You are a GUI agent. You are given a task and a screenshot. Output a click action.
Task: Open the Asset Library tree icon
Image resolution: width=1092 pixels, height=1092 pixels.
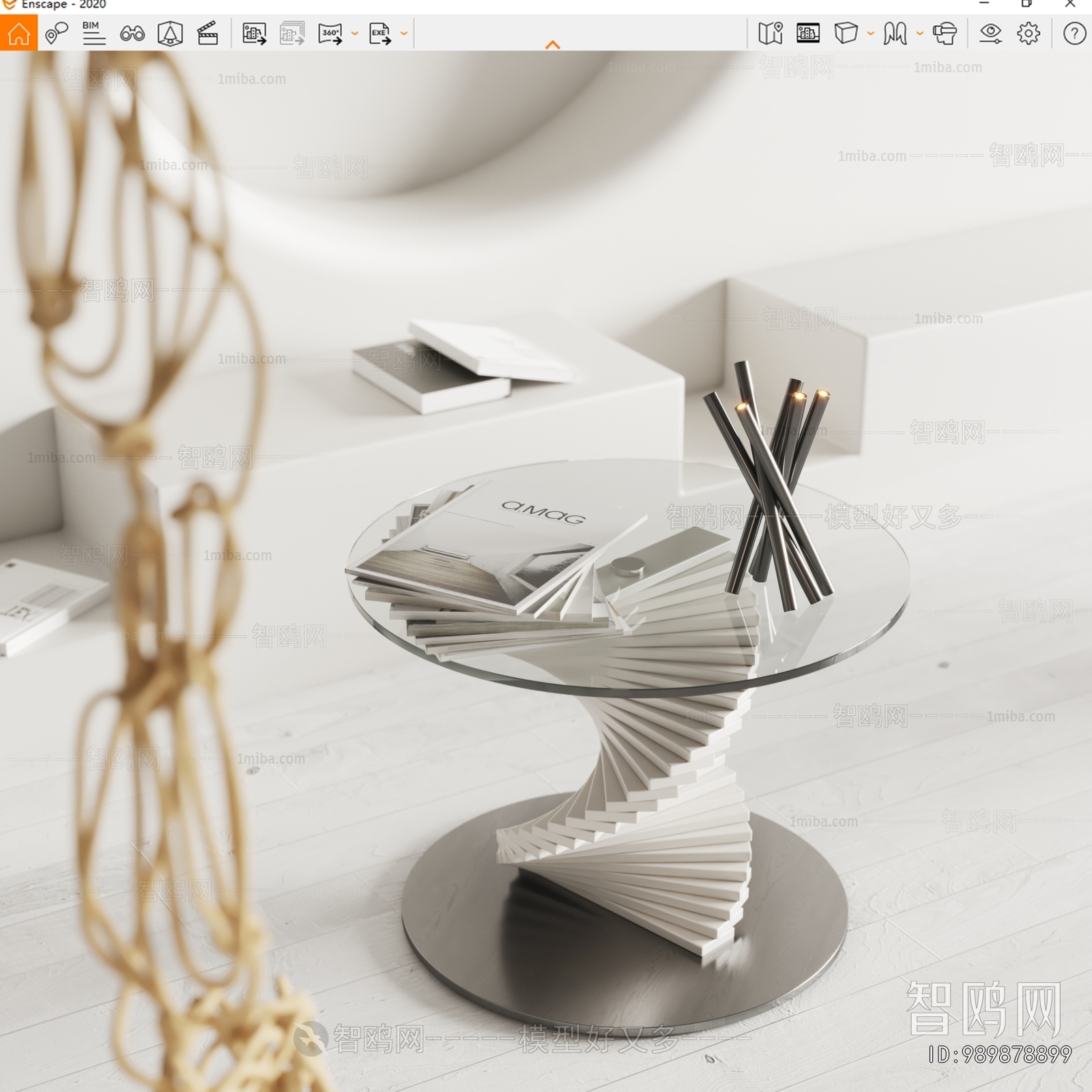pyautogui.click(x=170, y=33)
